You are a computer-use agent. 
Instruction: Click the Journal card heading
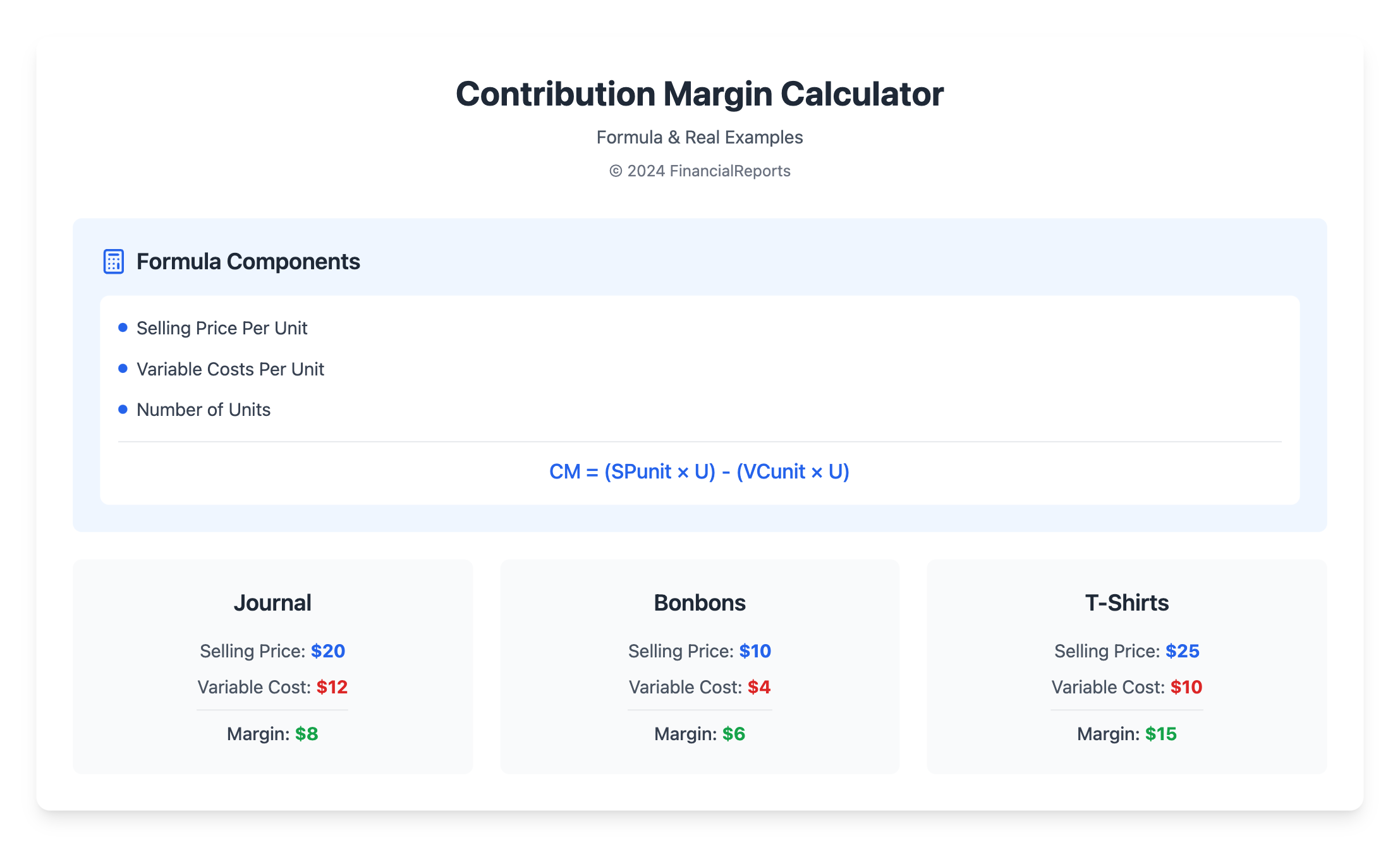[272, 603]
